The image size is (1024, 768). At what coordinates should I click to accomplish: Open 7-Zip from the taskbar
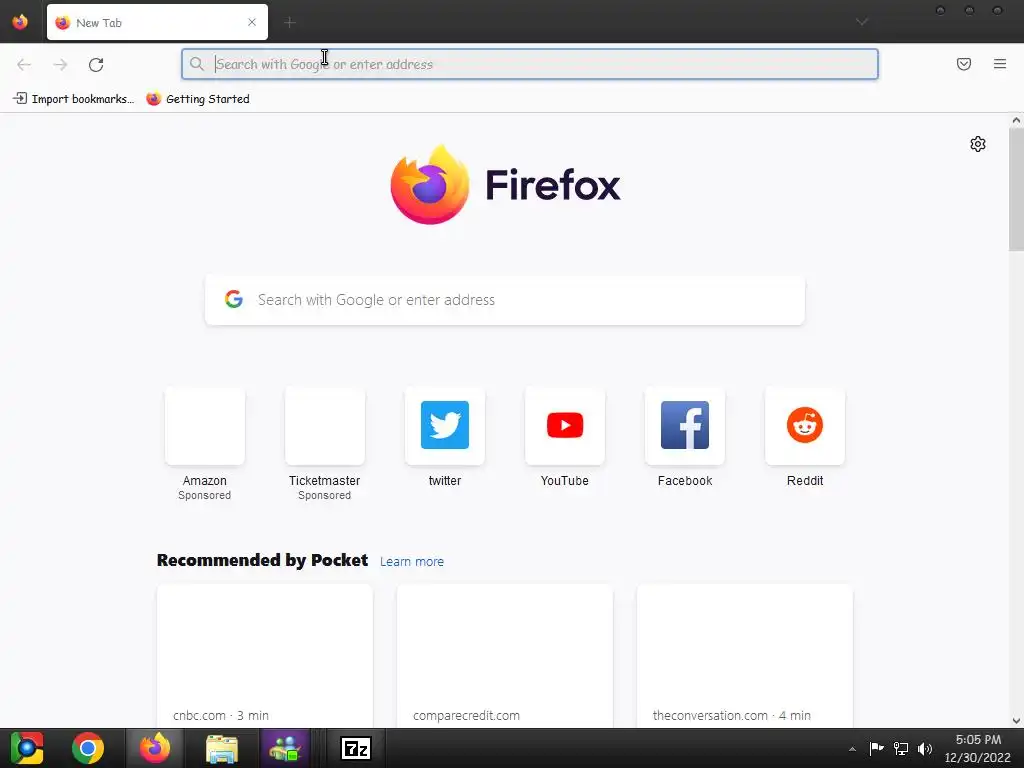pyautogui.click(x=356, y=748)
